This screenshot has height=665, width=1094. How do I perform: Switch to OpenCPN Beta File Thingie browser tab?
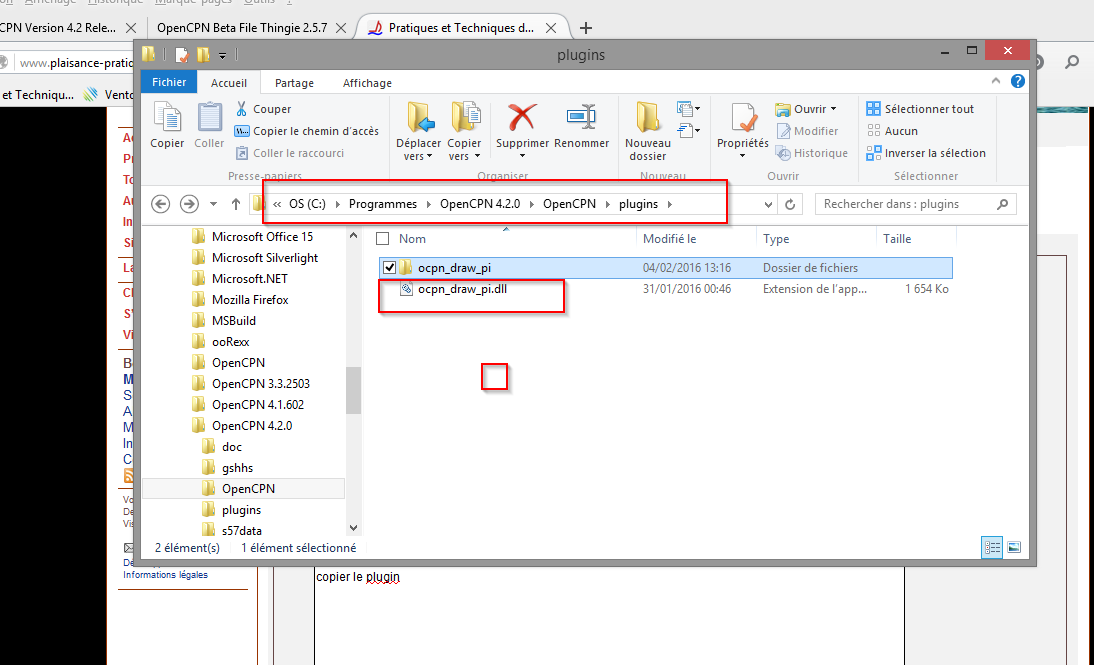242,28
